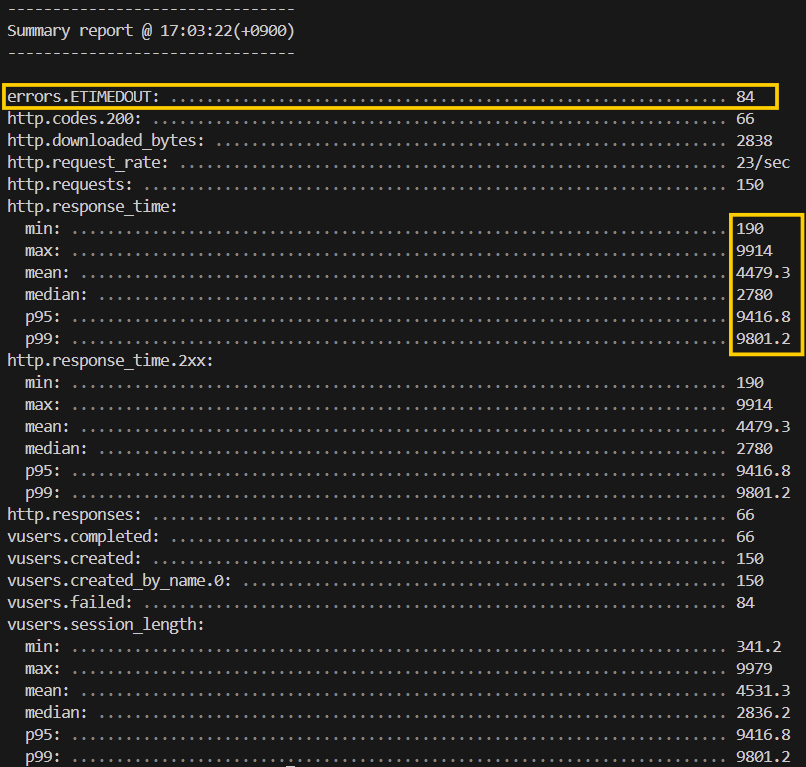Select the http.codes.200 label
Screen dimensions: 806x767
point(74,119)
